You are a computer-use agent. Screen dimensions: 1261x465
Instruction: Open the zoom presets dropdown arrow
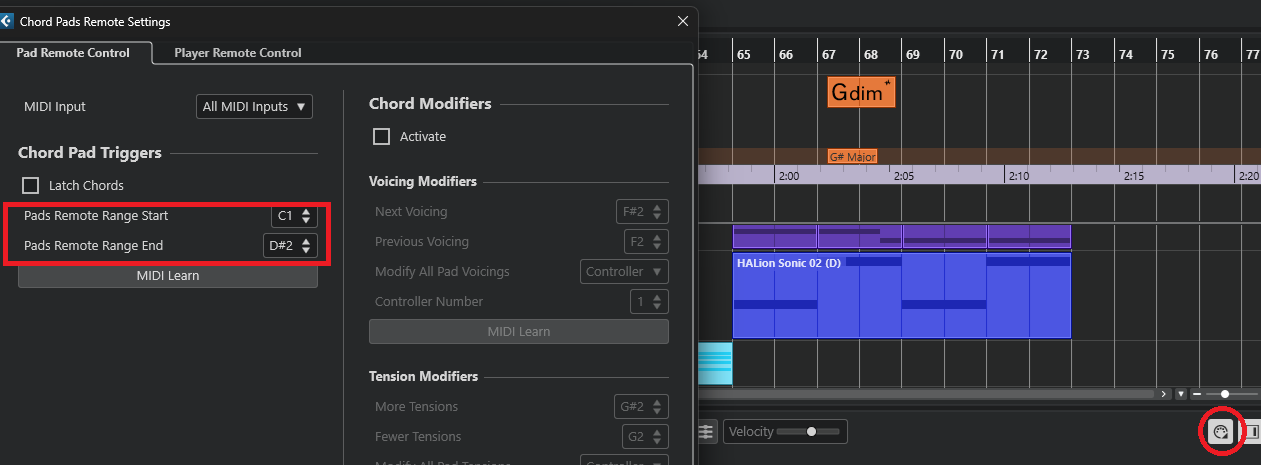point(1181,394)
